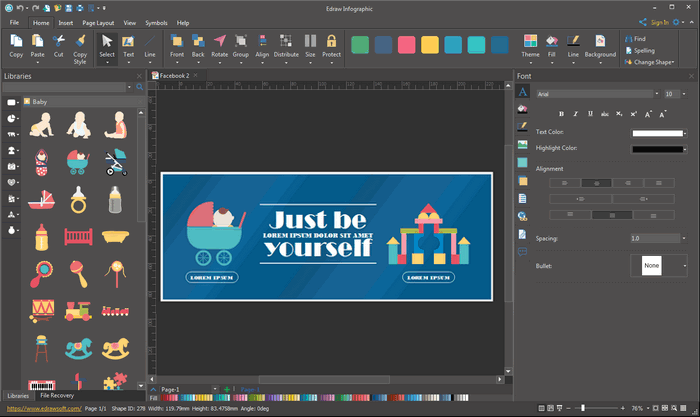Click the Change Shape button
This screenshot has height=417, width=700.
pyautogui.click(x=653, y=62)
